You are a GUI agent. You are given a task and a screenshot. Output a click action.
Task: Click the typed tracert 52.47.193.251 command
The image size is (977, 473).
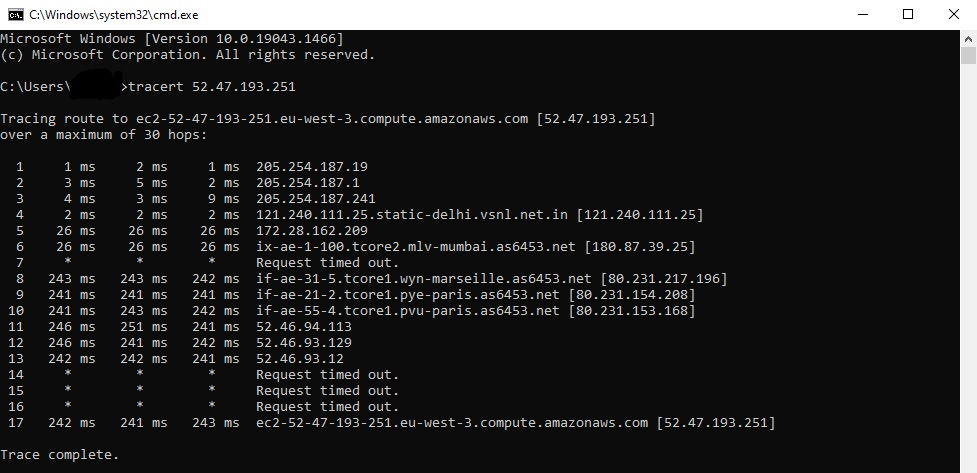pyautogui.click(x=214, y=87)
